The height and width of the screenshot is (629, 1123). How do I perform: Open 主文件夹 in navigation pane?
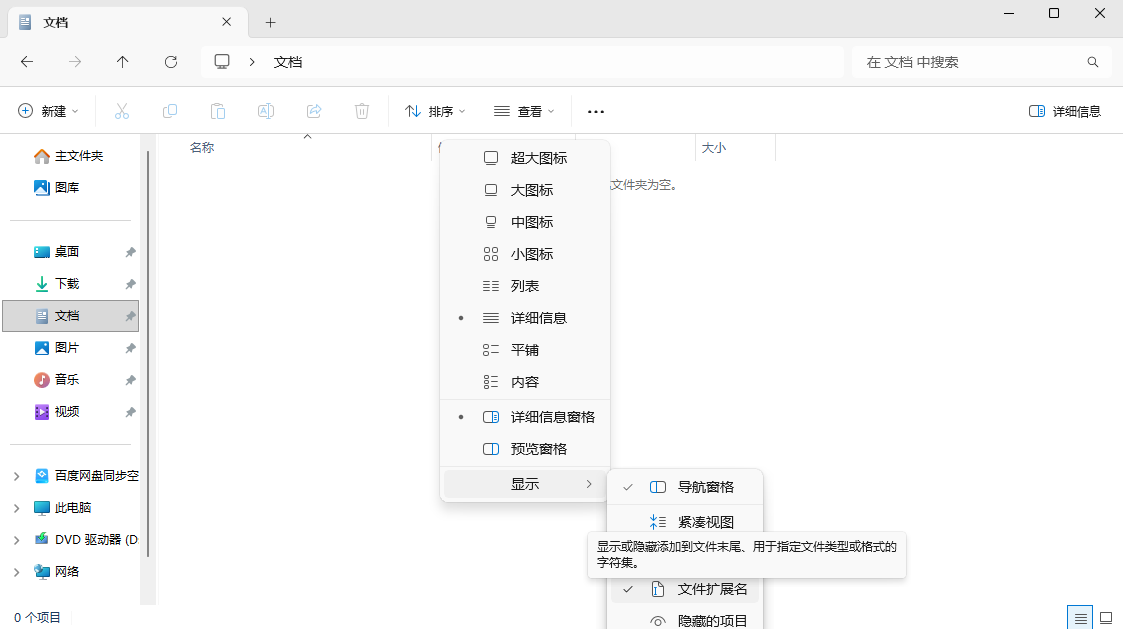(x=69, y=155)
